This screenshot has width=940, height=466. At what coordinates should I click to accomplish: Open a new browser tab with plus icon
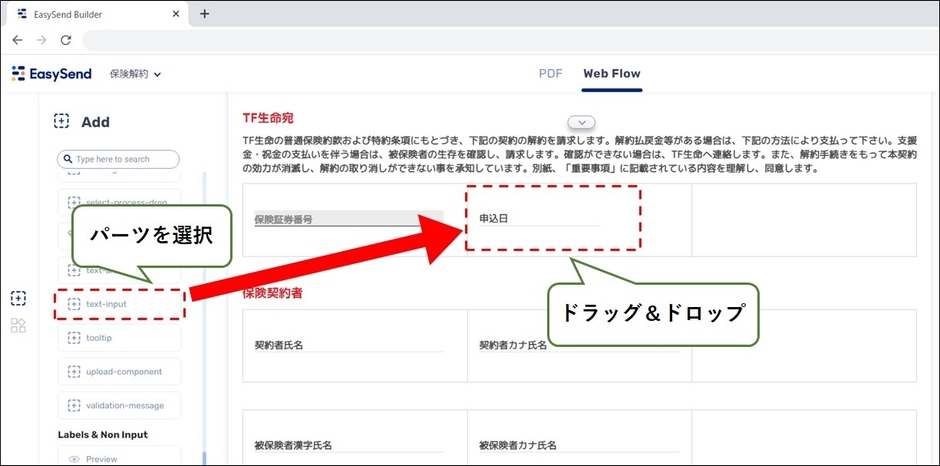tap(205, 14)
